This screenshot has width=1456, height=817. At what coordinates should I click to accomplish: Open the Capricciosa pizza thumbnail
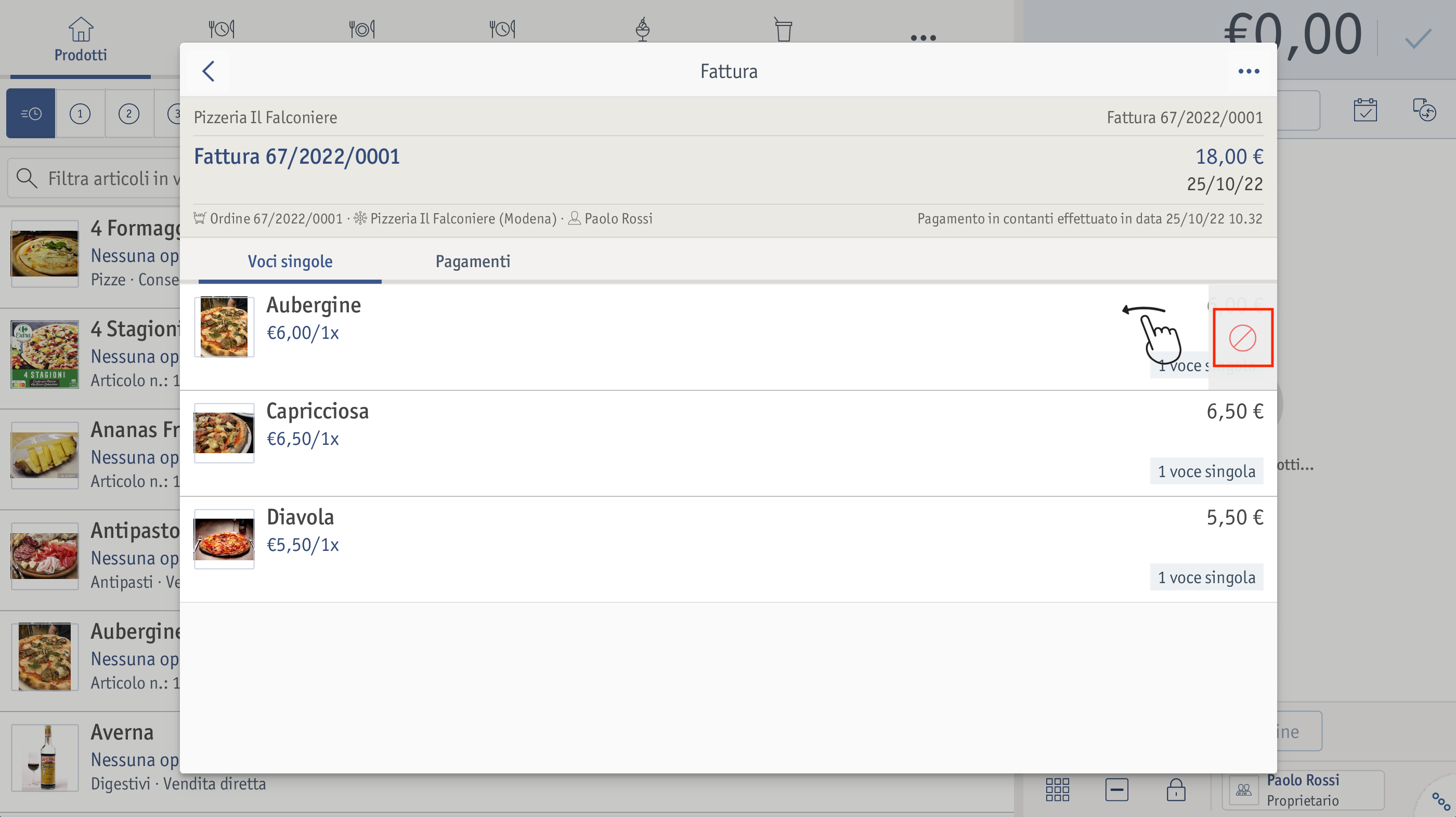tap(225, 433)
